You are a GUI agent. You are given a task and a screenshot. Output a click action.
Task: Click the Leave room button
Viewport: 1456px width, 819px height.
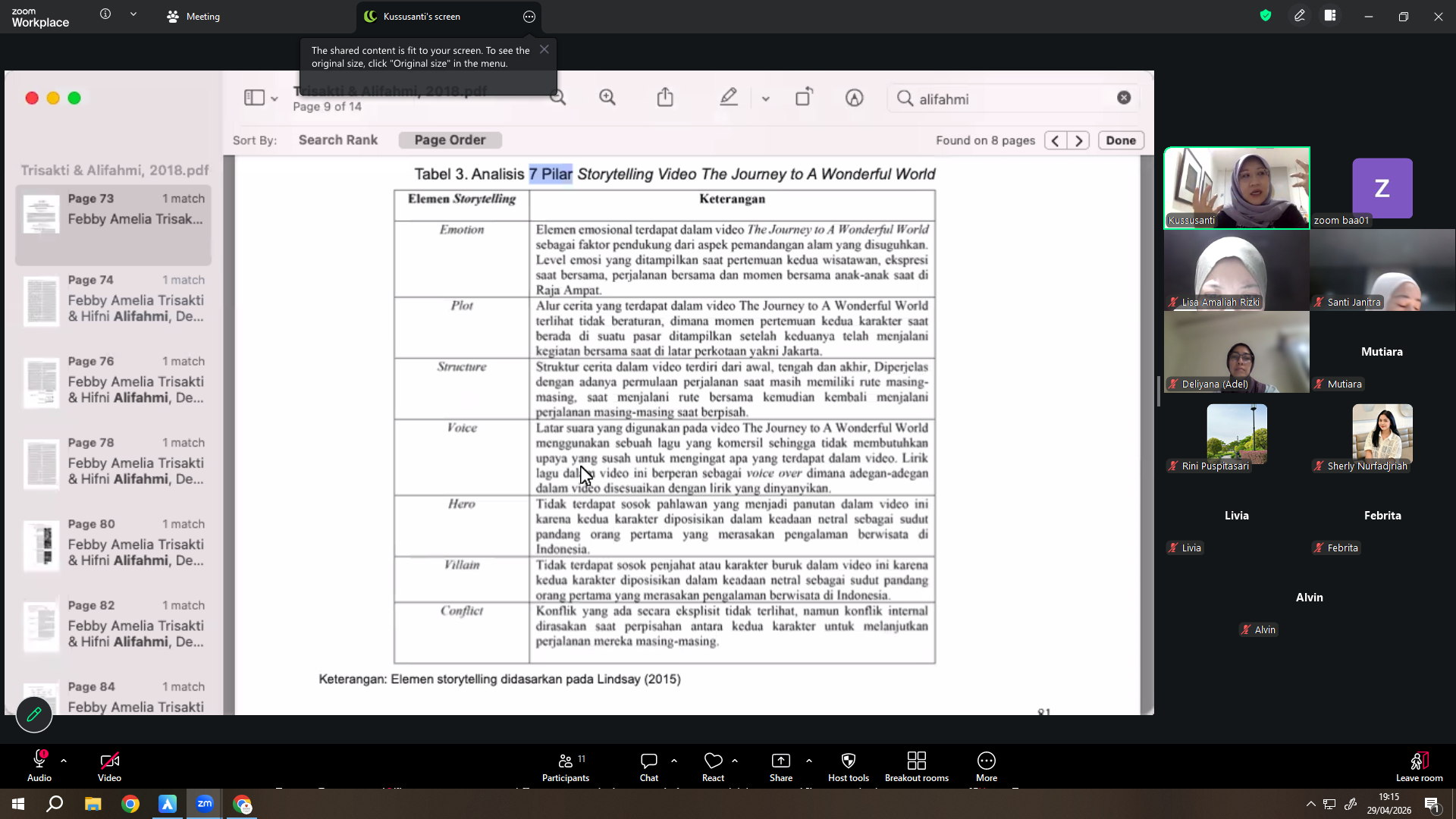1420,766
